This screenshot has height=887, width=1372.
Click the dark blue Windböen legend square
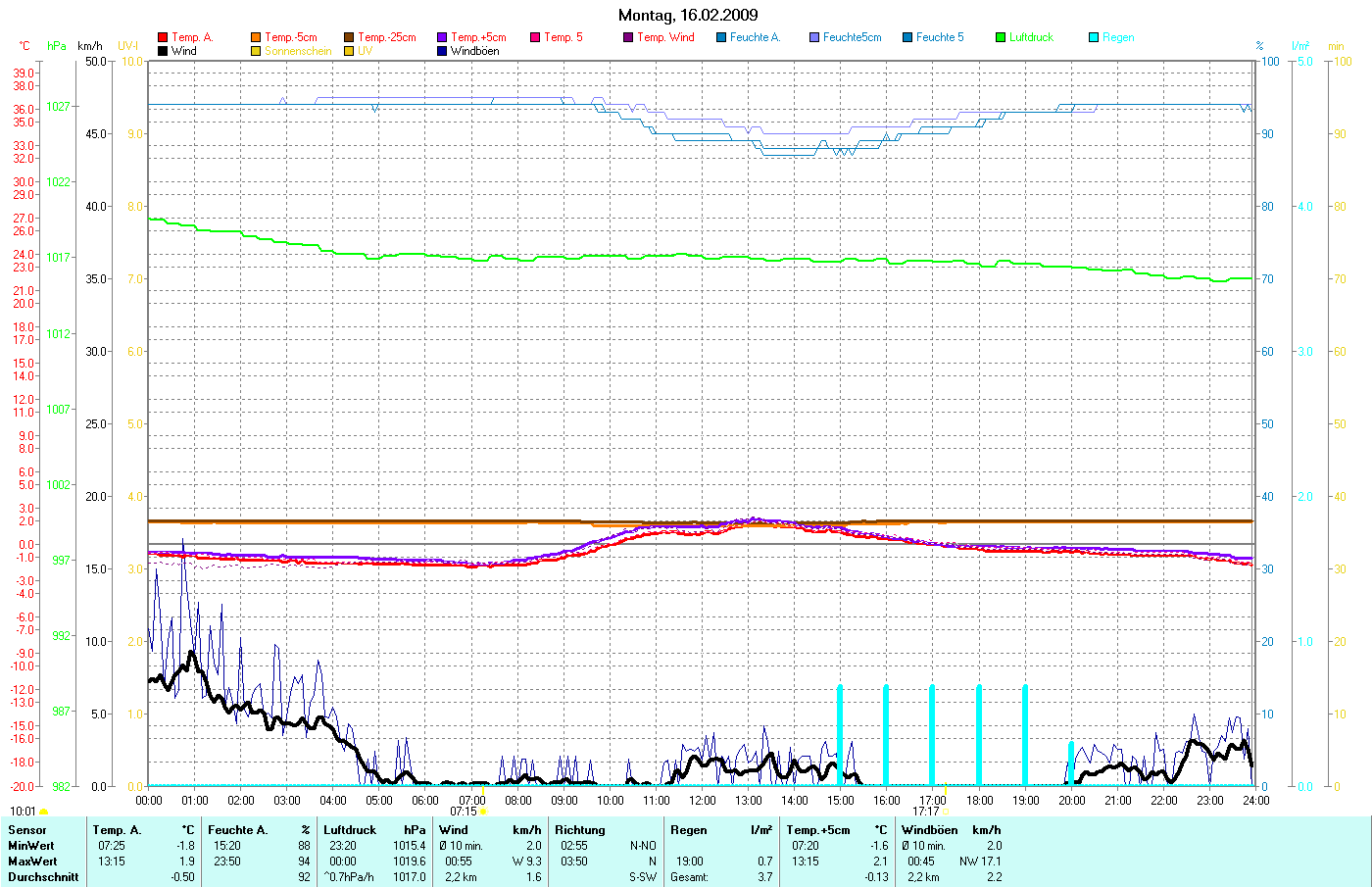442,51
